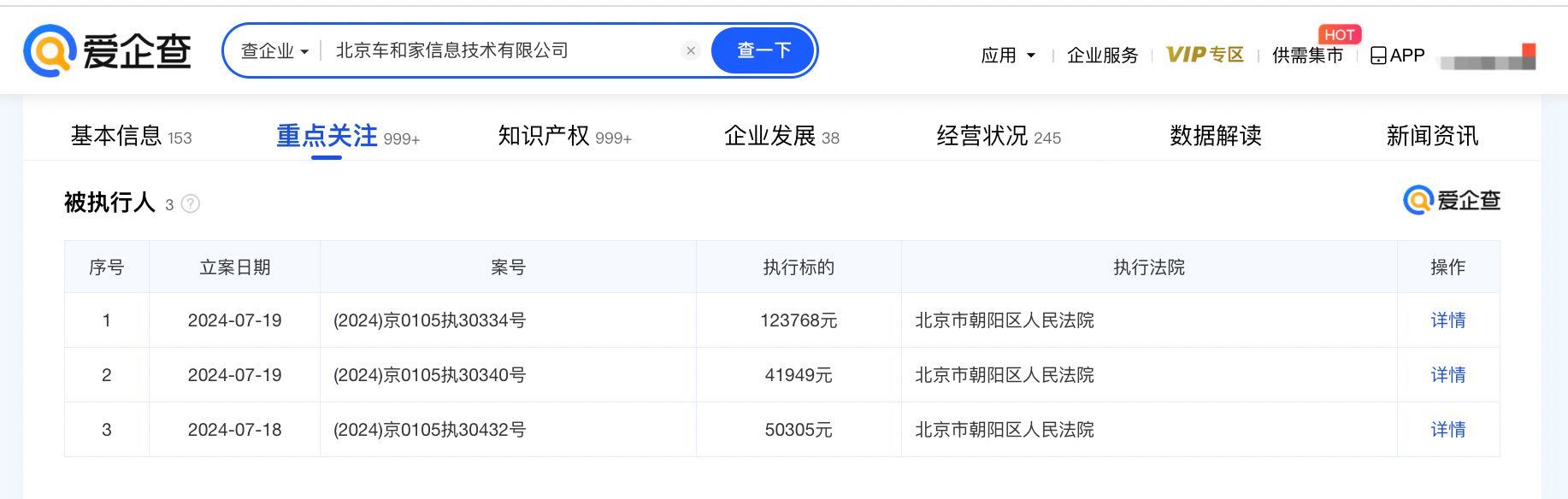Click the amount 41949元
The width and height of the screenshot is (1568, 499).
pyautogui.click(x=799, y=375)
